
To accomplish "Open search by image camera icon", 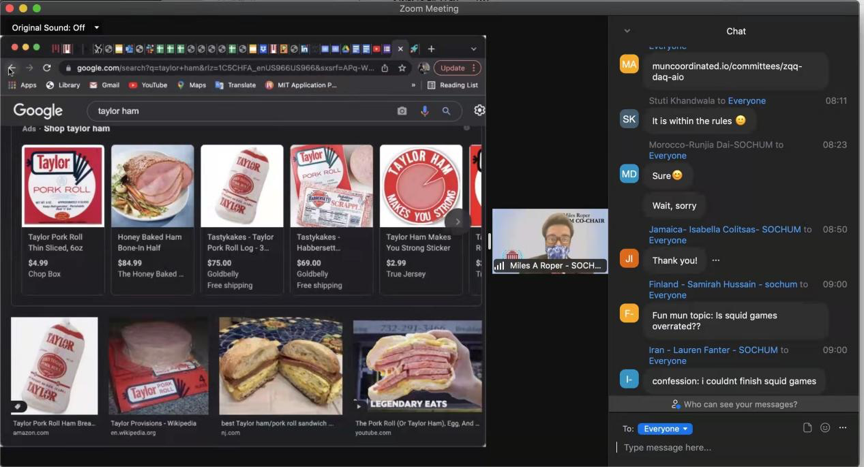I will point(402,111).
